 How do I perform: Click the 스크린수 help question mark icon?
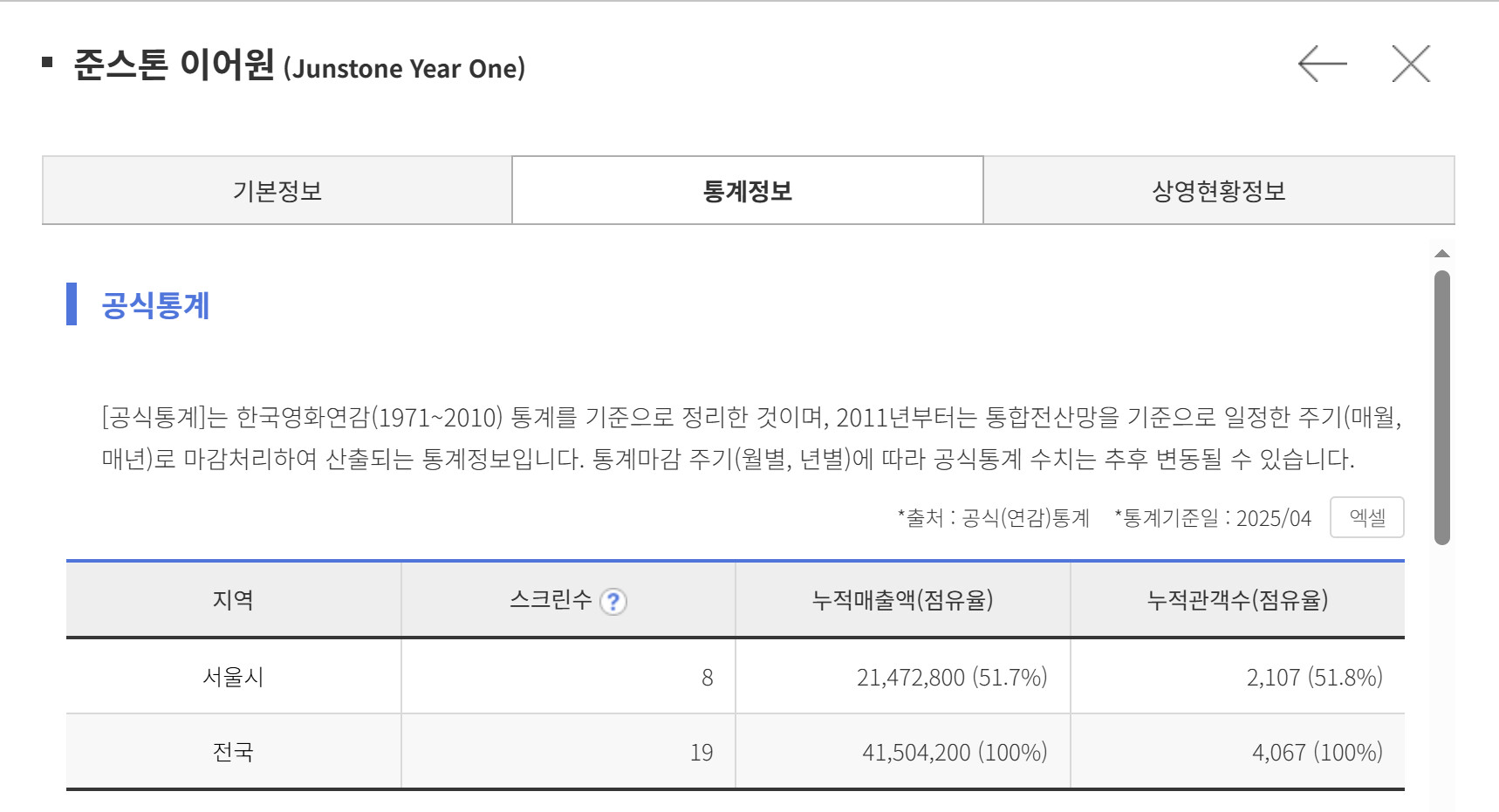(613, 602)
